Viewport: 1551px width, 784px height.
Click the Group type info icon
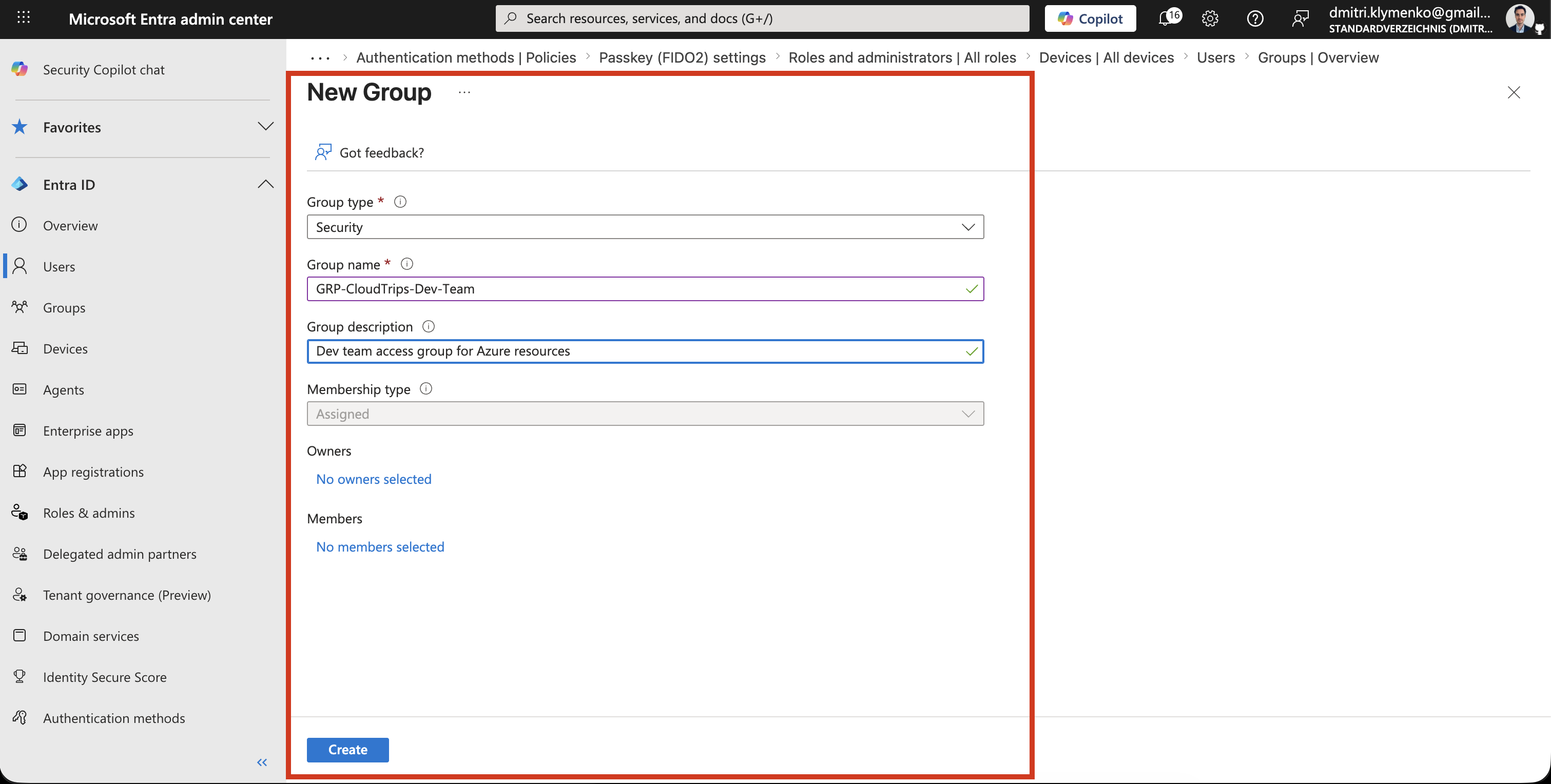click(x=400, y=202)
